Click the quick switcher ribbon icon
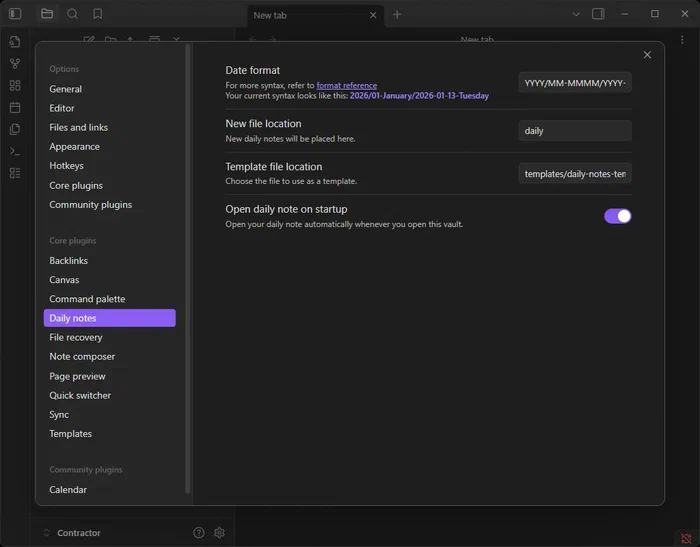 pyautogui.click(x=15, y=42)
